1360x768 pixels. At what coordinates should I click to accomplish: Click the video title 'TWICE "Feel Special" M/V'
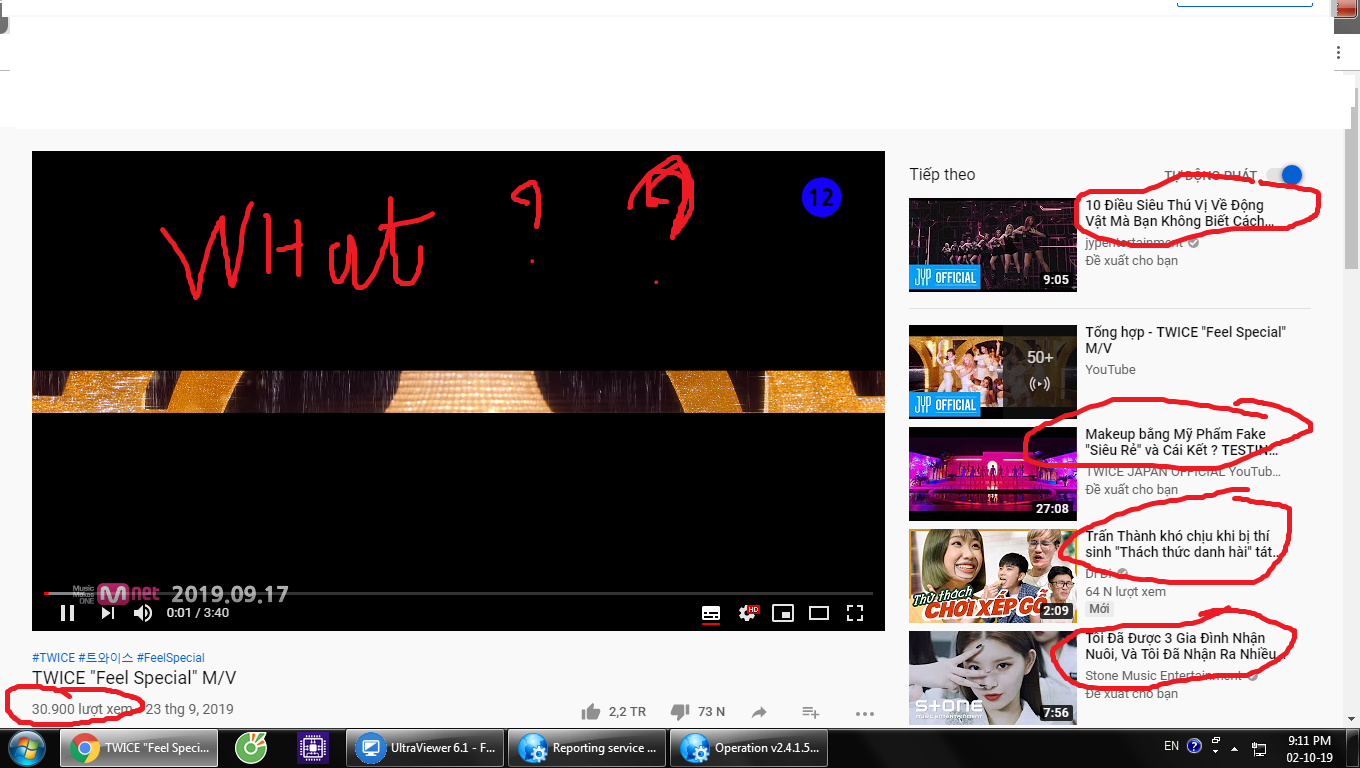pos(134,678)
